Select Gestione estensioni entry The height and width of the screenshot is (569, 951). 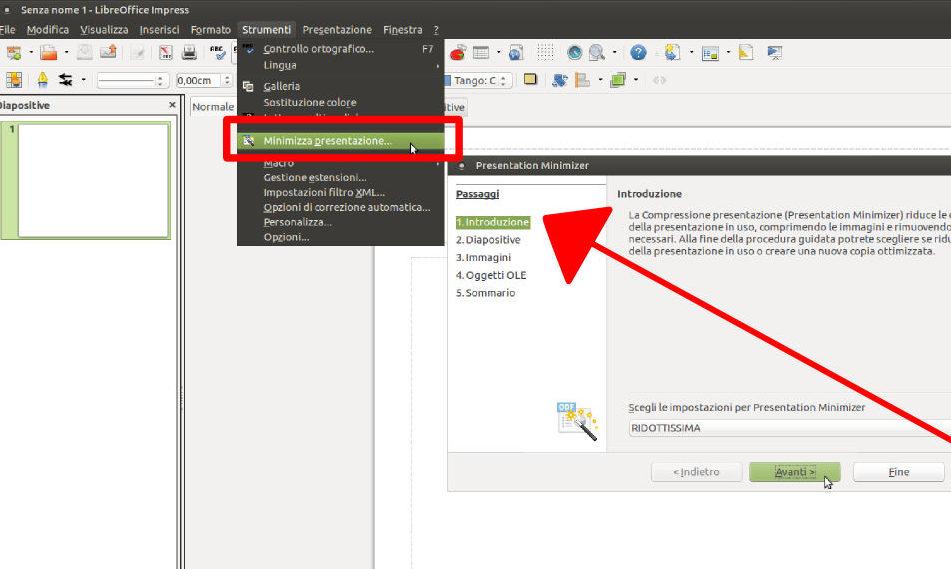click(340, 178)
